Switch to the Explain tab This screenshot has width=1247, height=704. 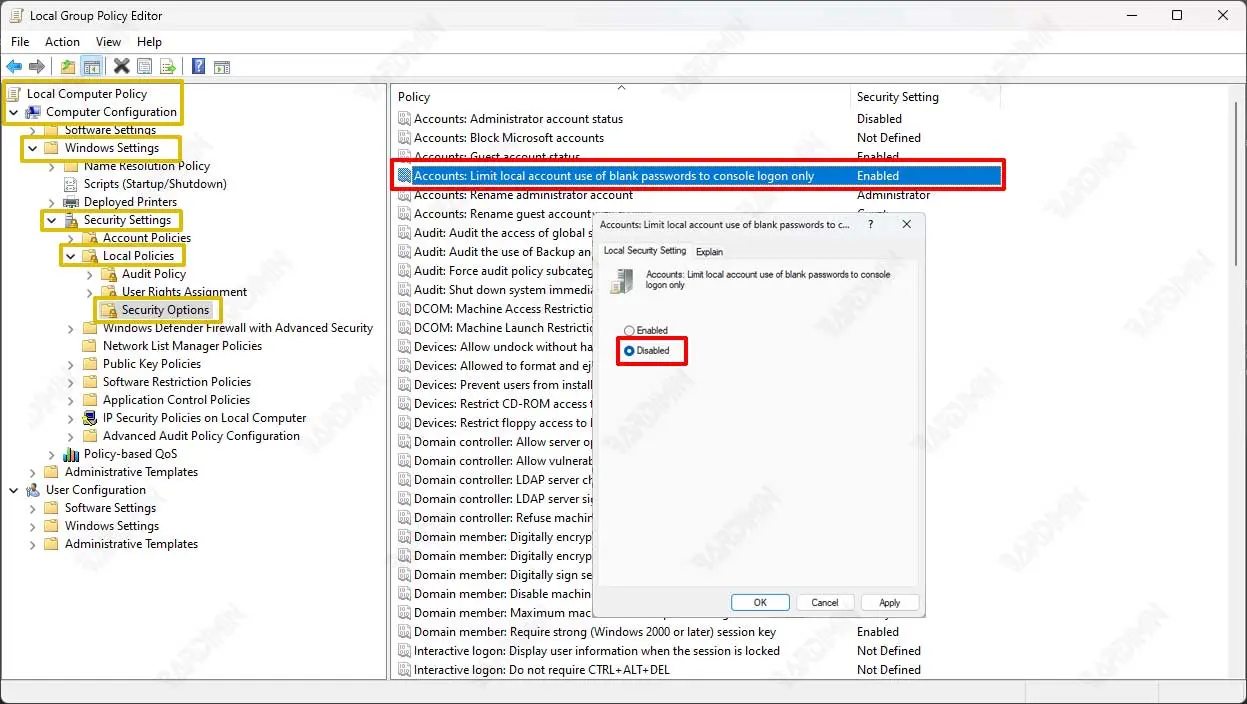click(709, 252)
